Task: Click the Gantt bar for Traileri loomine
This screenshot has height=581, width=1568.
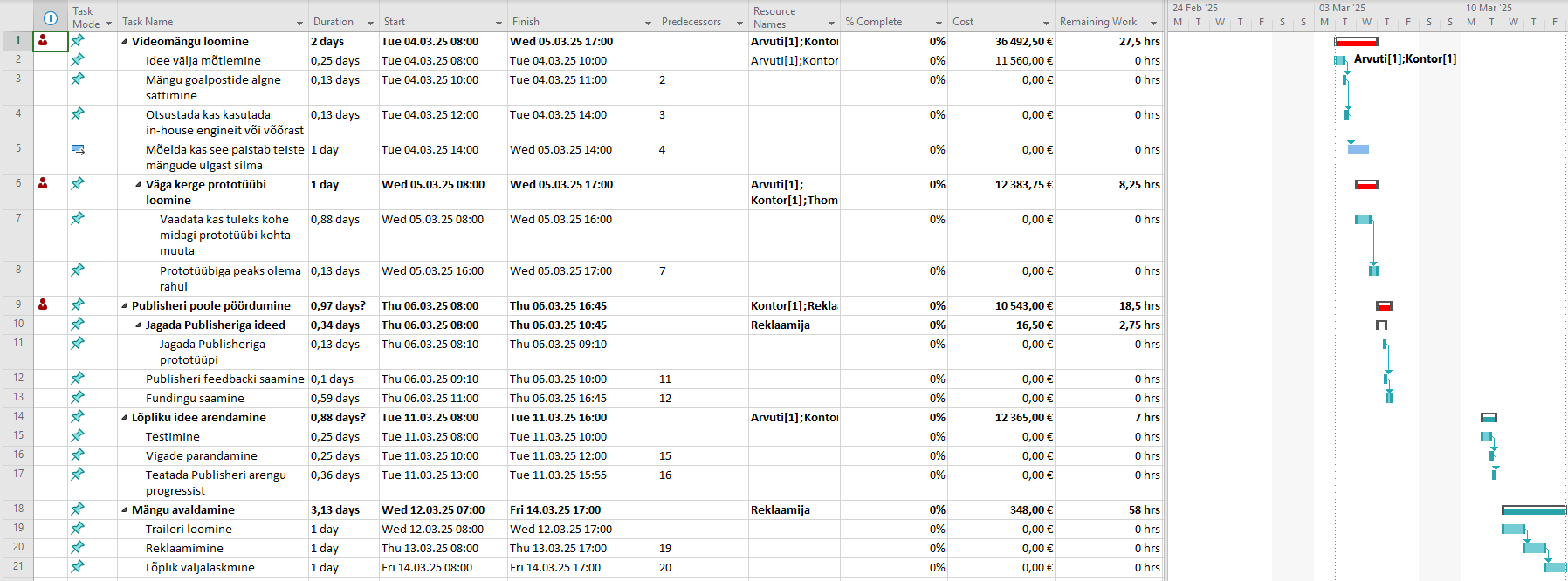Action: [1513, 530]
